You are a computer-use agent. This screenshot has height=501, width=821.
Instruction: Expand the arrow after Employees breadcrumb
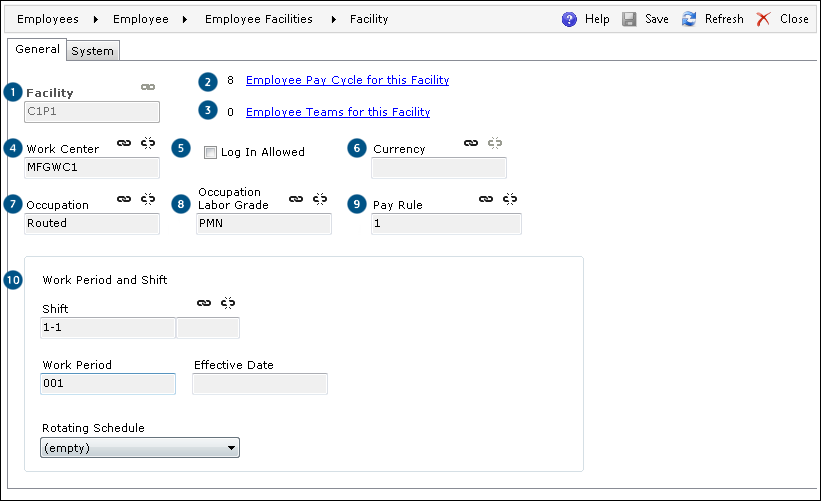(96, 19)
